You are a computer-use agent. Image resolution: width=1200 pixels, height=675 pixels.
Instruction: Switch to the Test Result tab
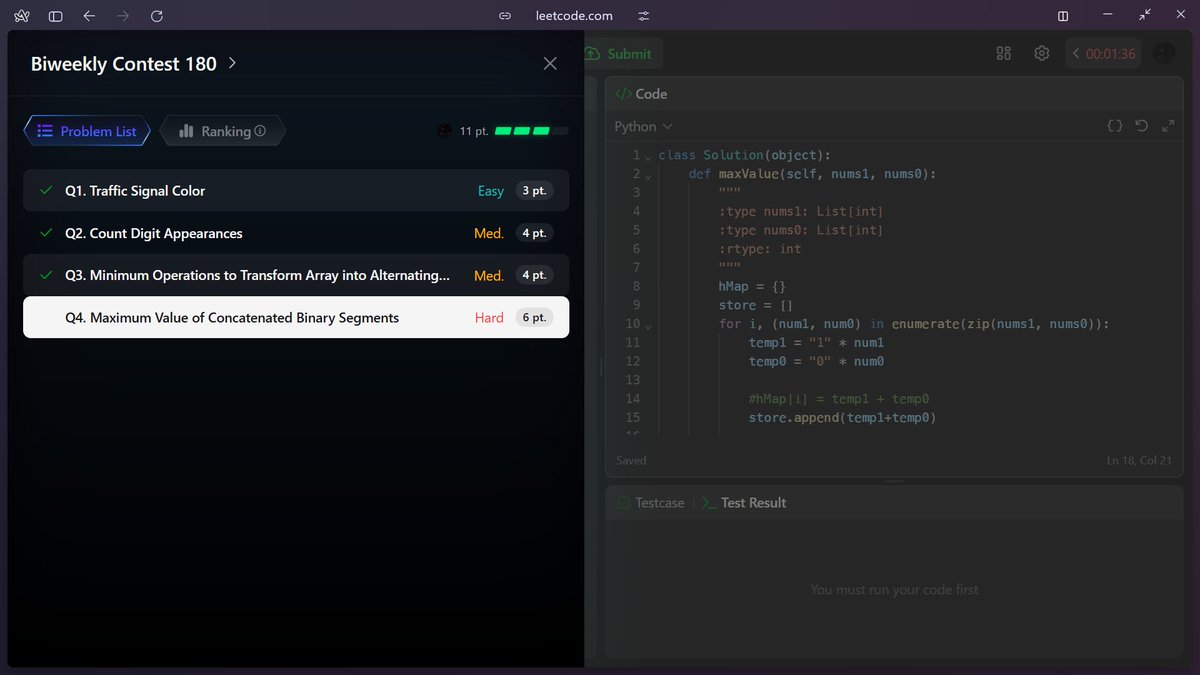tap(743, 503)
